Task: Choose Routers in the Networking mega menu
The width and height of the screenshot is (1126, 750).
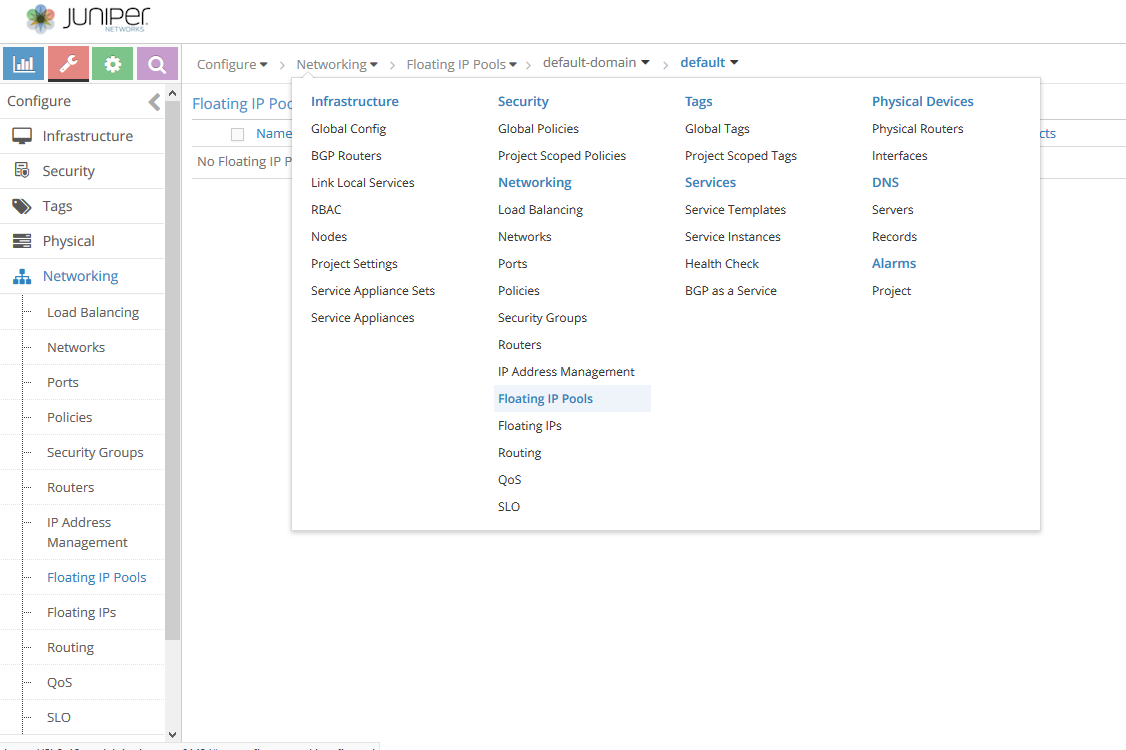Action: tap(520, 345)
